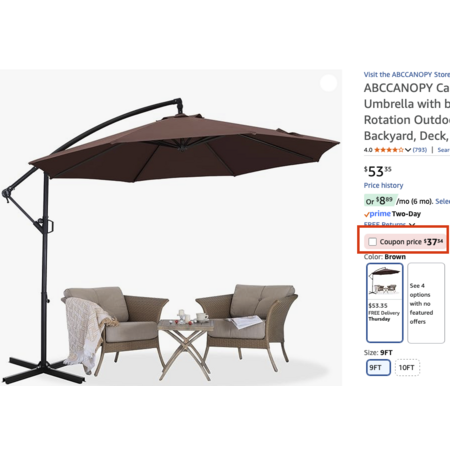Open the Visit the ABCCANOPY Store link
The height and width of the screenshot is (450, 450).
click(x=407, y=74)
